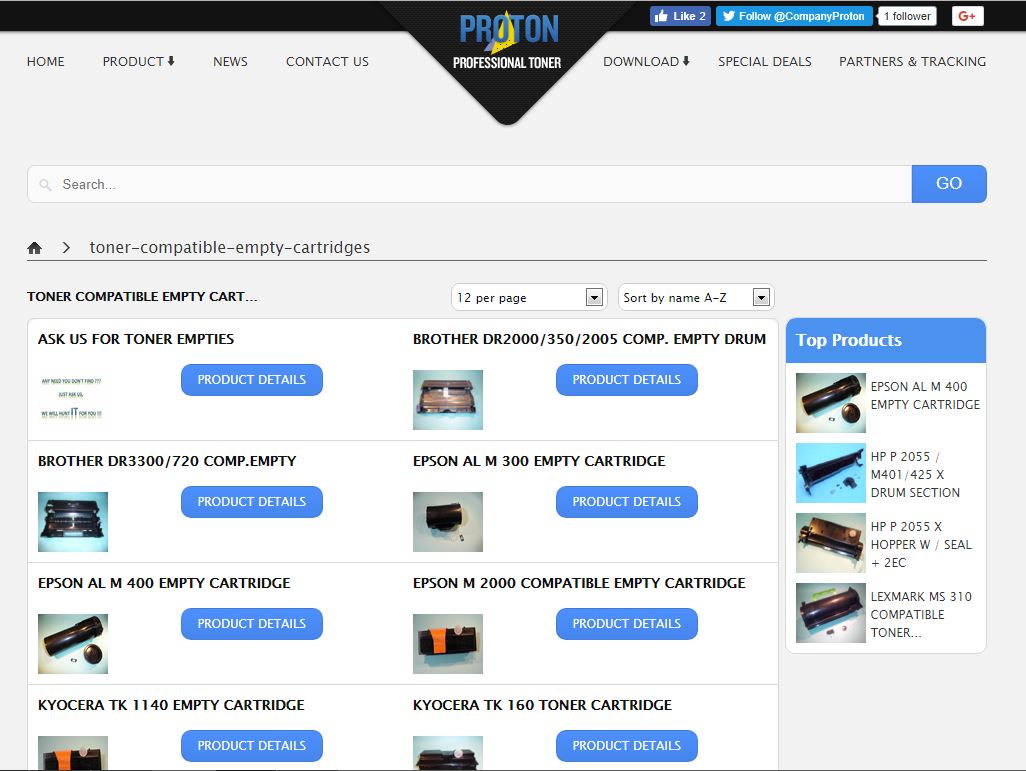Open the NEWS page
The width and height of the screenshot is (1026, 771).
(230, 62)
